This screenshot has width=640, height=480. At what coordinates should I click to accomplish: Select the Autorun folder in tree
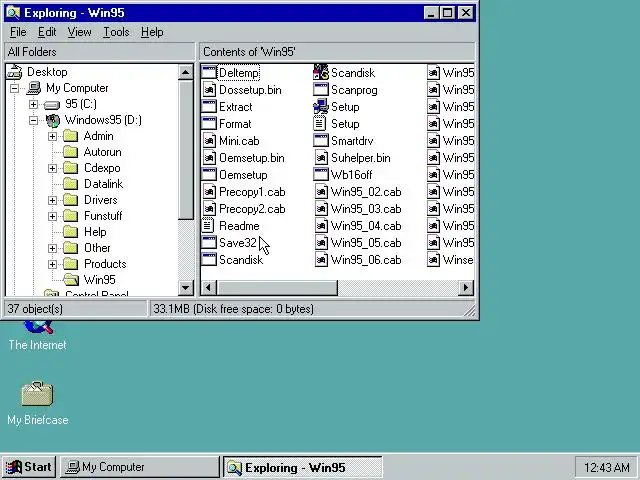coord(93,152)
